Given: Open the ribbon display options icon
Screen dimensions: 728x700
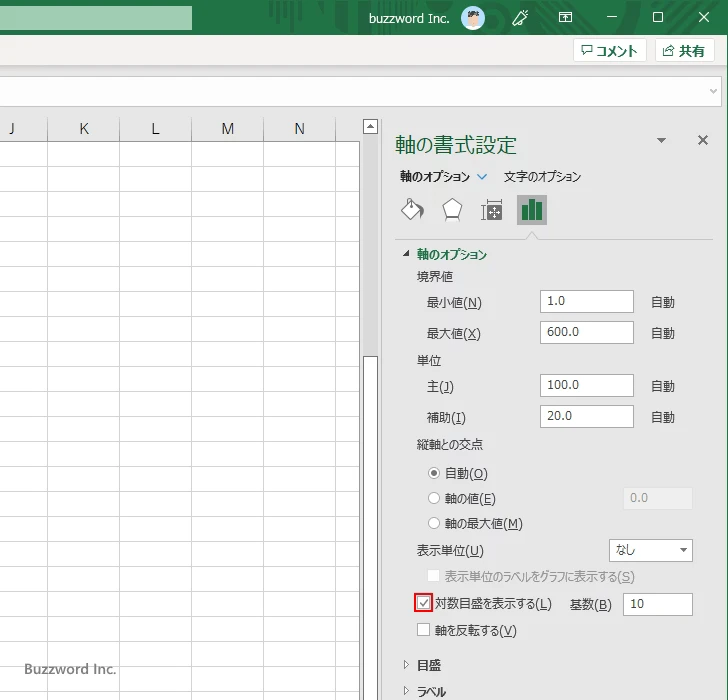Looking at the screenshot, I should click(565, 18).
